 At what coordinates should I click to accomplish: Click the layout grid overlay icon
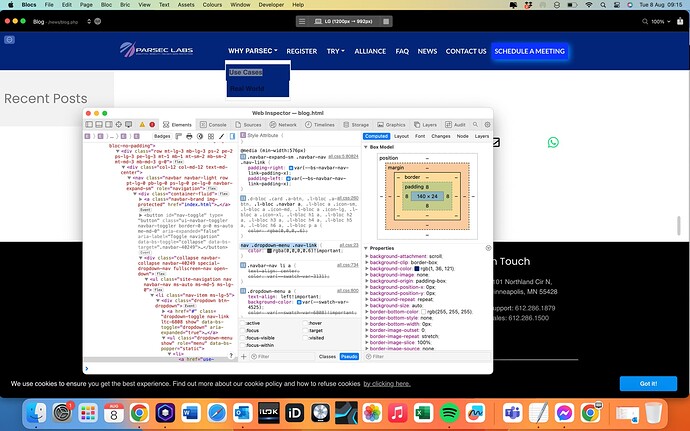point(211,136)
